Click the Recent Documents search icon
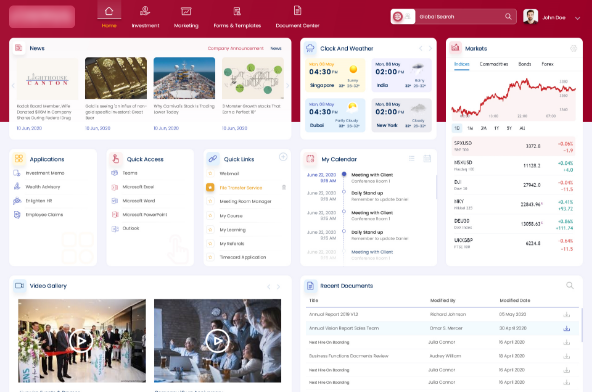 (570, 286)
